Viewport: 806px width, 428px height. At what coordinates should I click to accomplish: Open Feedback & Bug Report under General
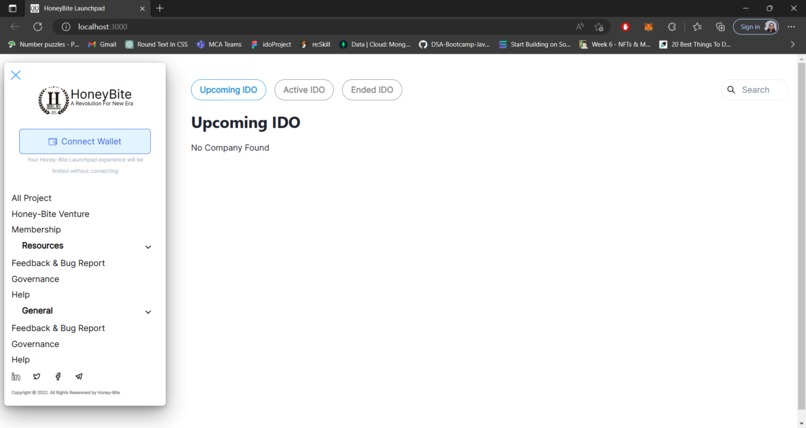tap(58, 328)
